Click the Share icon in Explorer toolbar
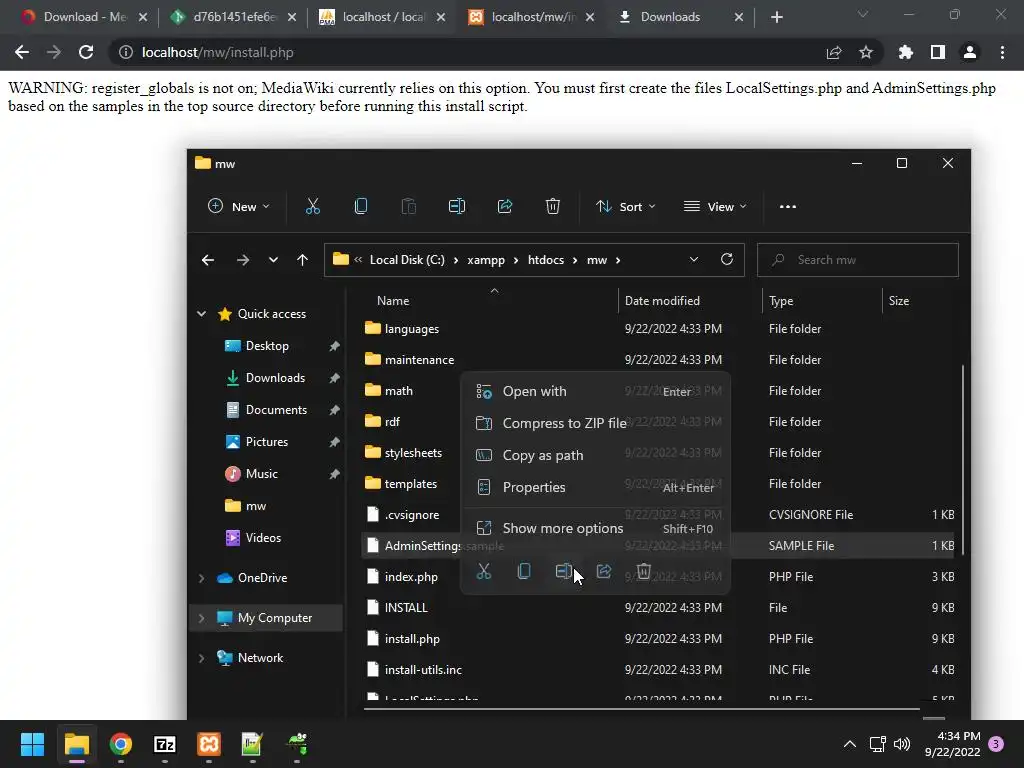The image size is (1024, 768). (x=505, y=206)
